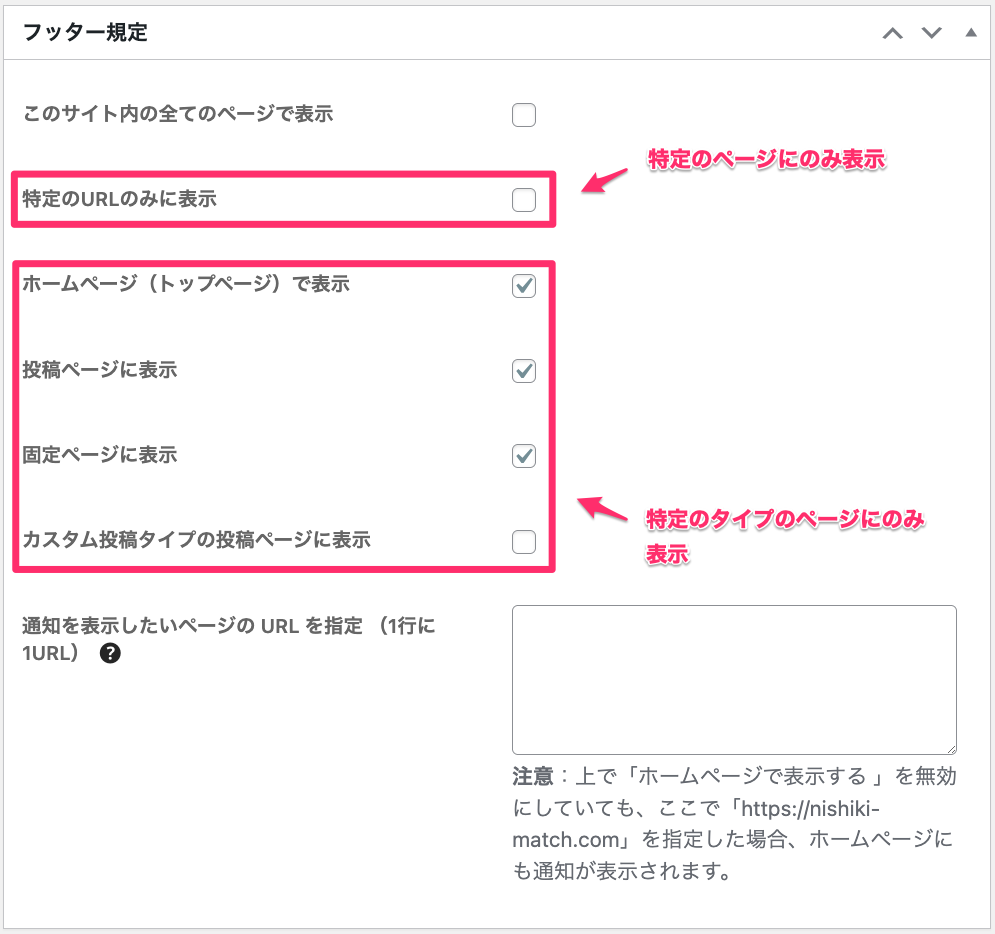Screen dimensions: 995x934
Task: Click the text area resize handle corner
Action: 951,748
